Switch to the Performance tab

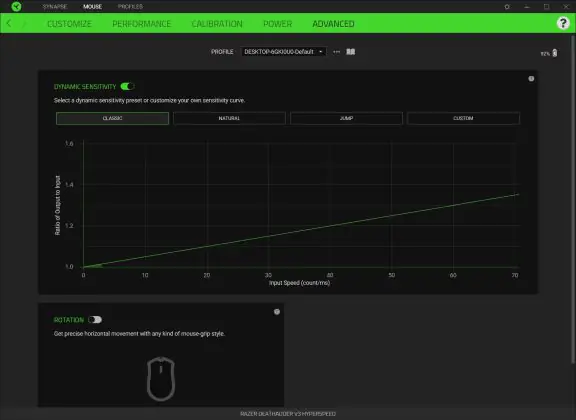(142, 24)
